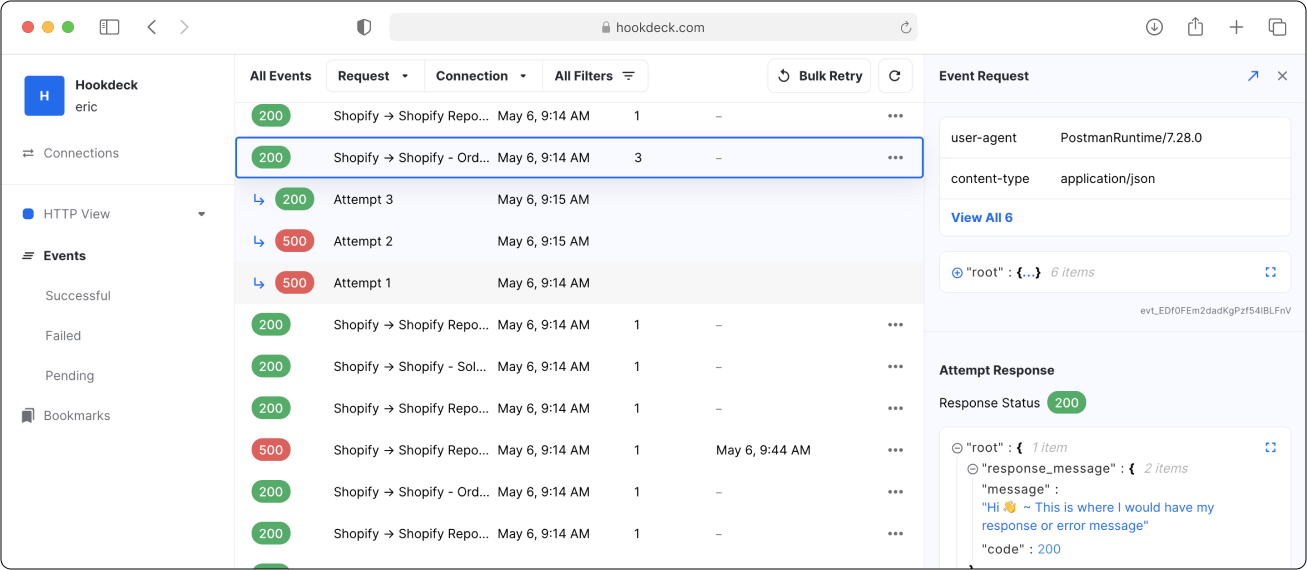Open Event Request in new view arrow
This screenshot has width=1307, height=570.
coord(1253,76)
